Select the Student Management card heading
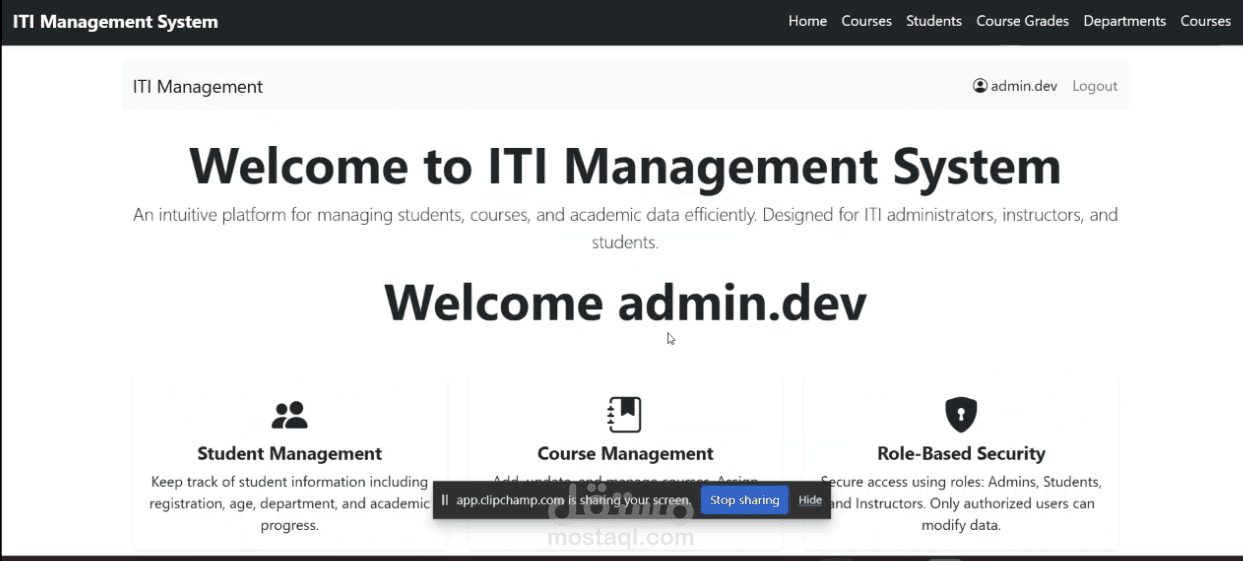The width and height of the screenshot is (1243, 561). click(x=290, y=454)
